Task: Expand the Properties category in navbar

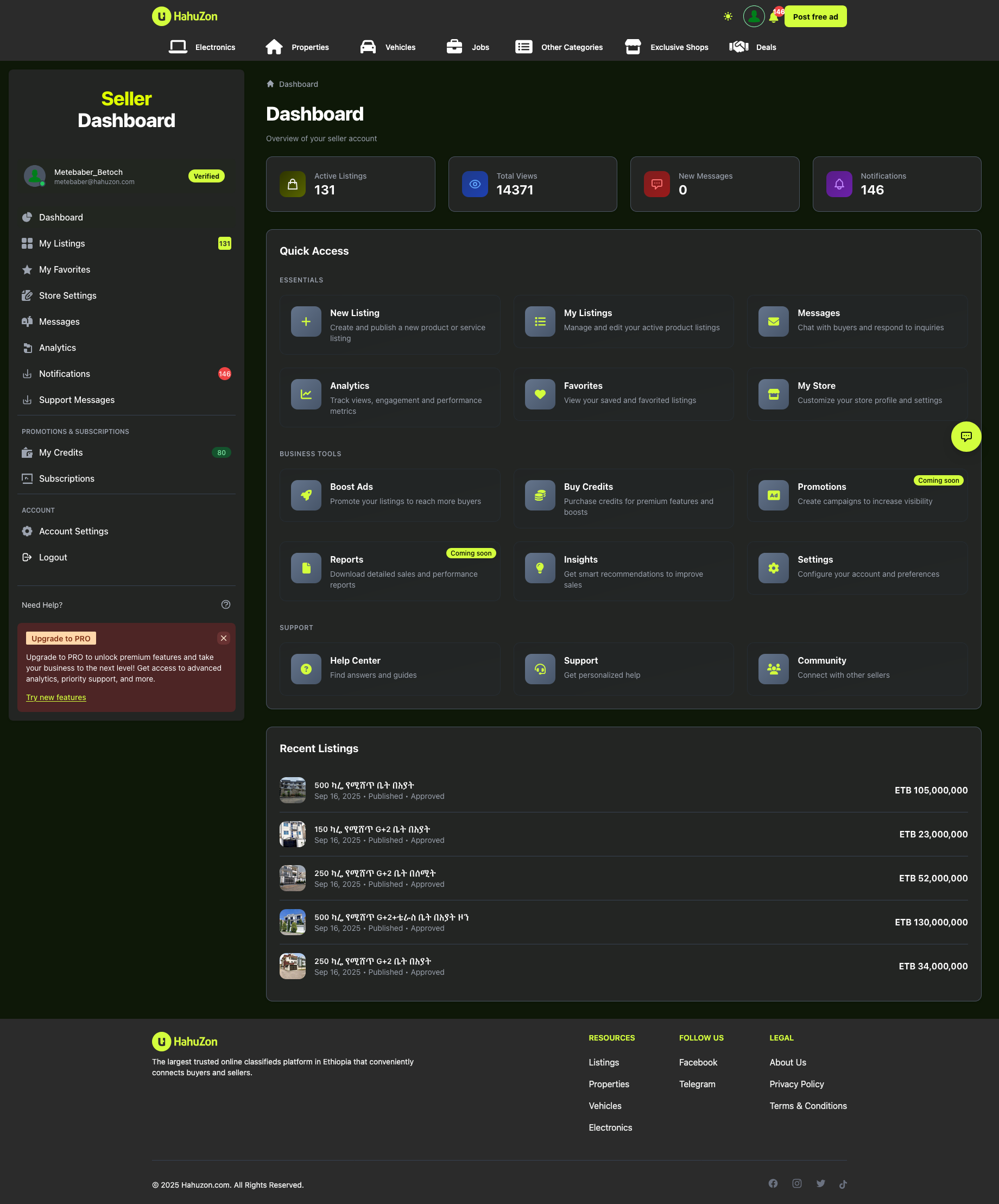Action: click(298, 47)
